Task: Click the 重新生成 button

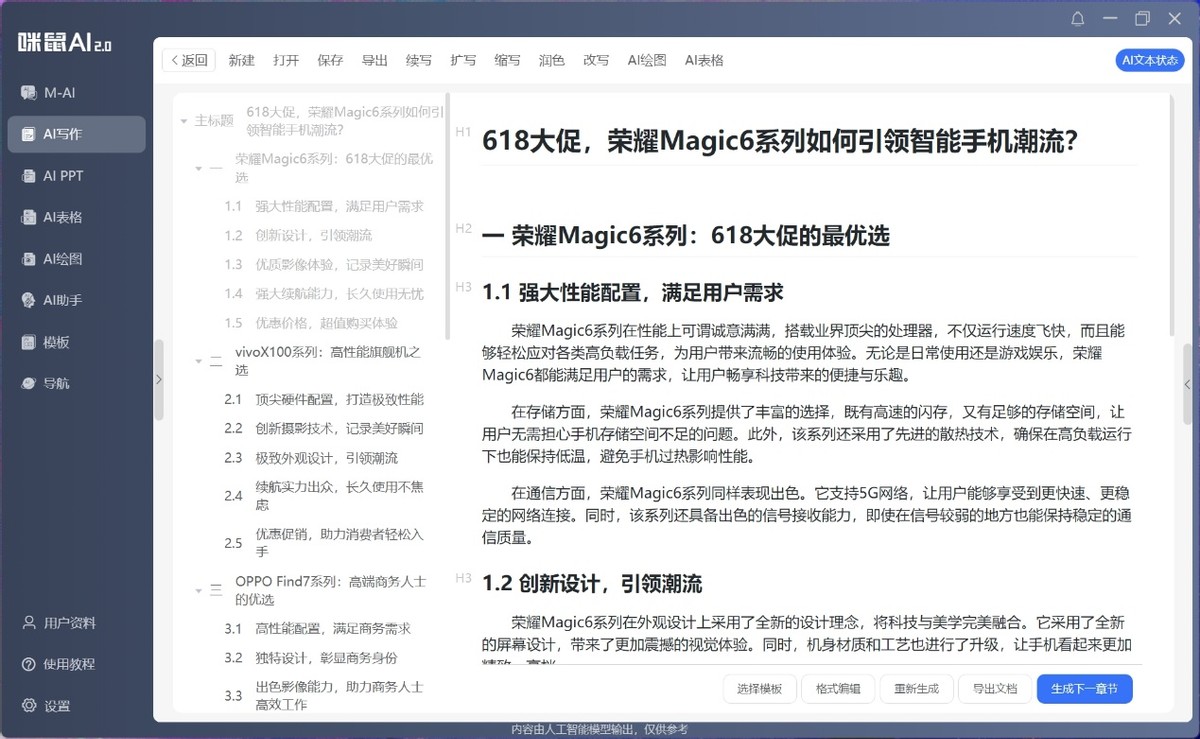Action: (917, 689)
